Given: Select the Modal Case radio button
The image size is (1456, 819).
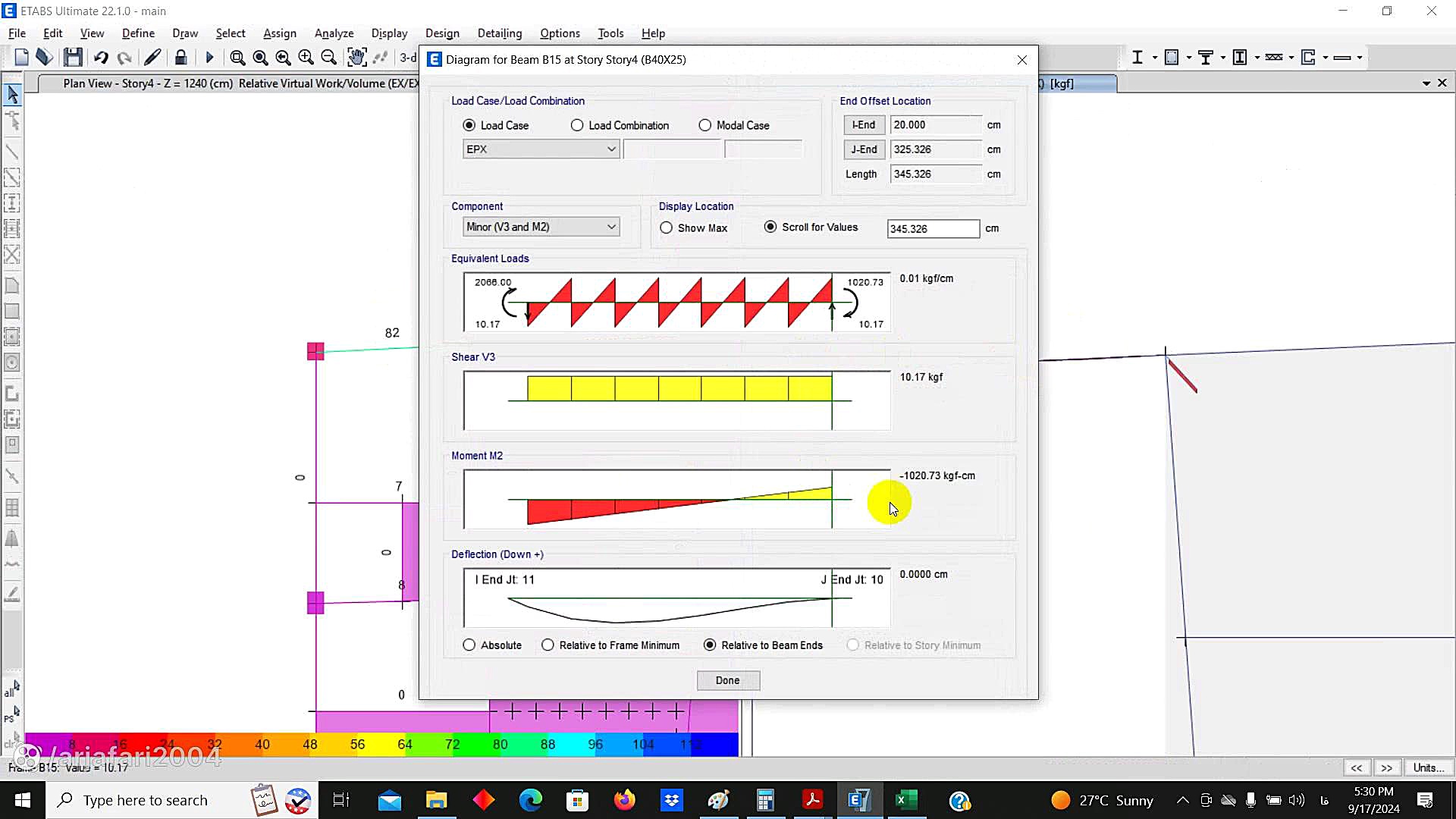Looking at the screenshot, I should [x=705, y=125].
